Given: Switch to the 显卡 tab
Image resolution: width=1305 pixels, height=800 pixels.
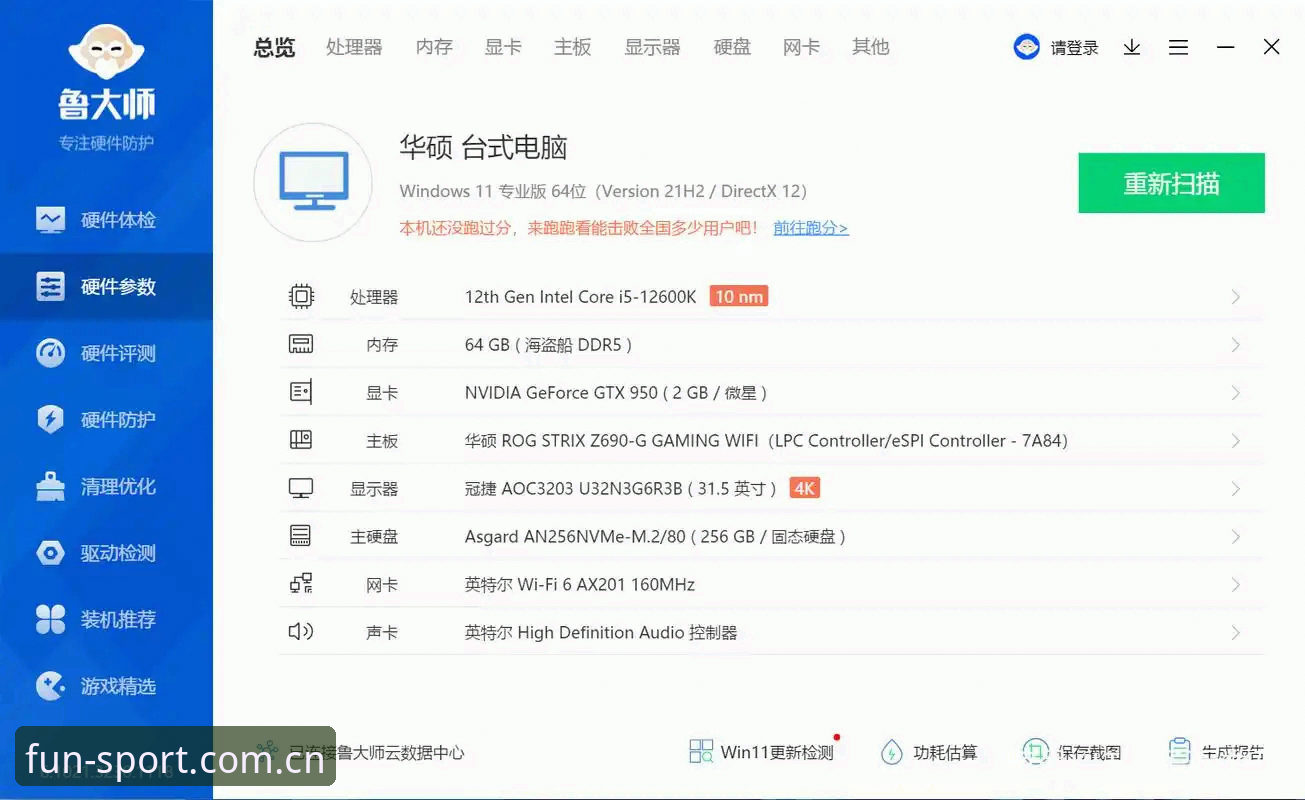Looking at the screenshot, I should (503, 47).
